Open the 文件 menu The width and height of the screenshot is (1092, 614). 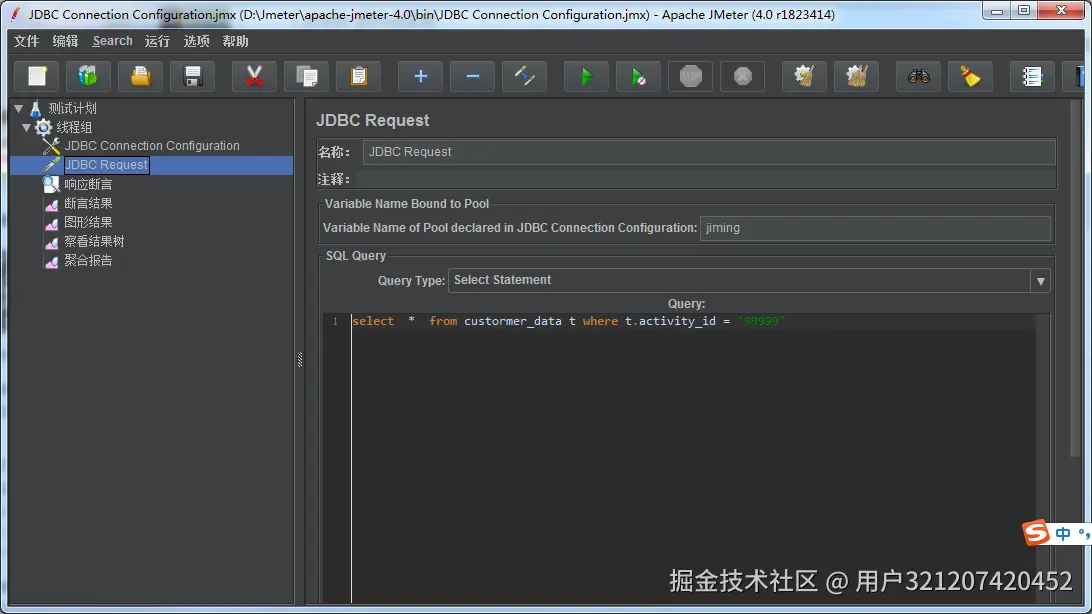pos(26,41)
